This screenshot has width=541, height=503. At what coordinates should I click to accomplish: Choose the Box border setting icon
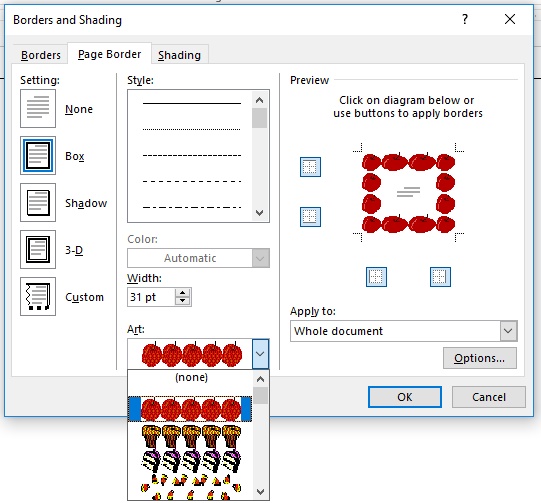coord(38,155)
